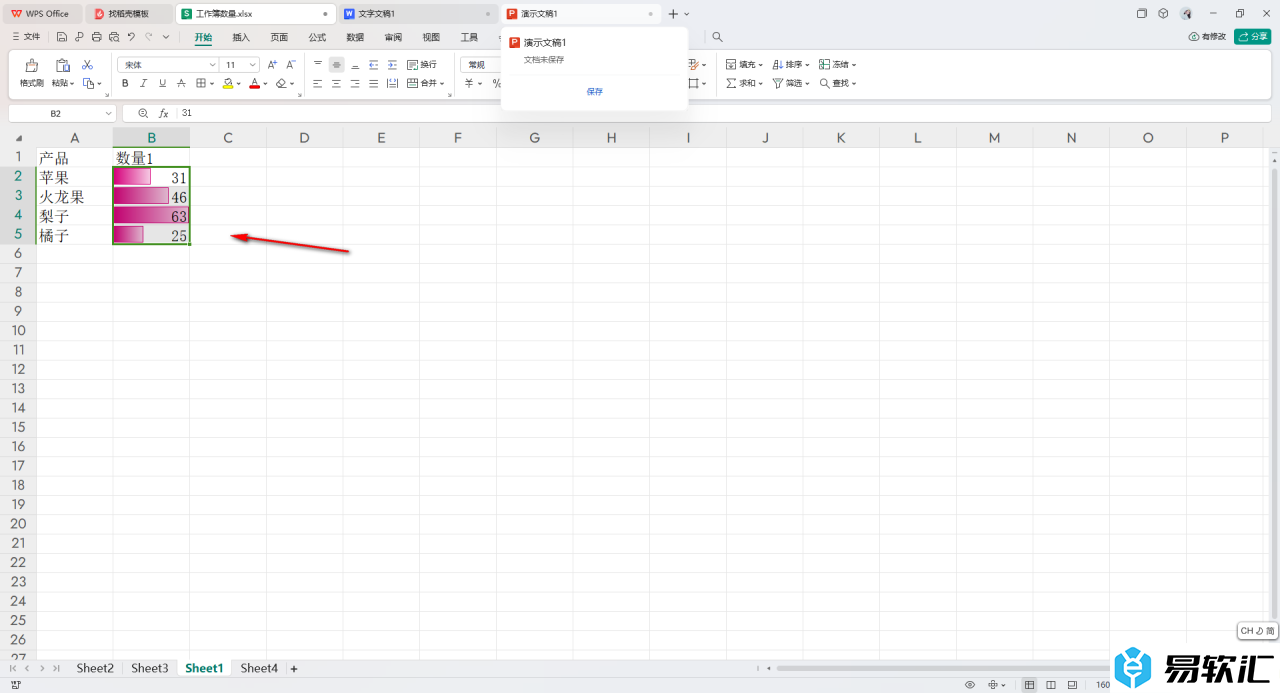This screenshot has width=1280, height=693.
Task: Click the justify alignment icon
Action: tap(373, 83)
